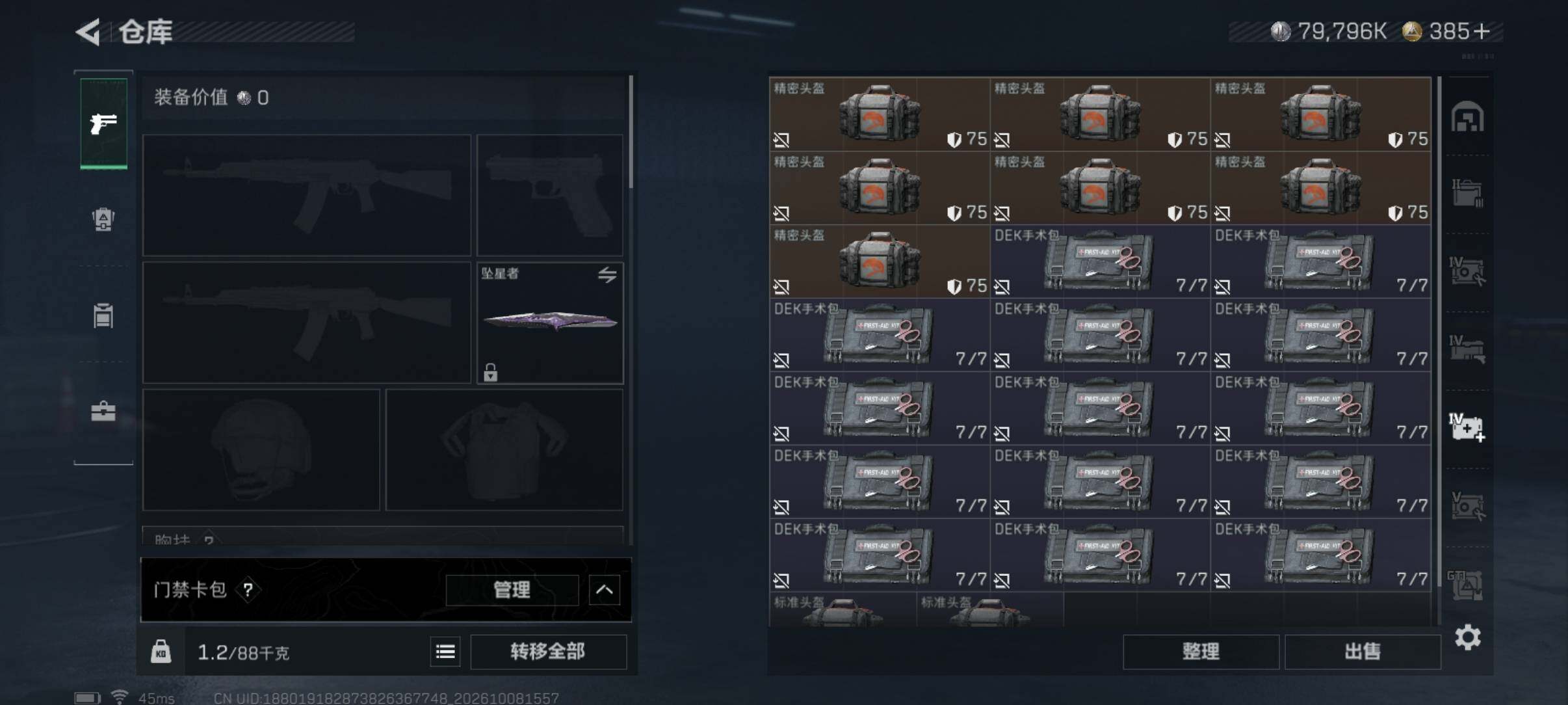This screenshot has height=705, width=1568.
Task: Go back using the arrow beside 仓库
Action: coord(88,32)
